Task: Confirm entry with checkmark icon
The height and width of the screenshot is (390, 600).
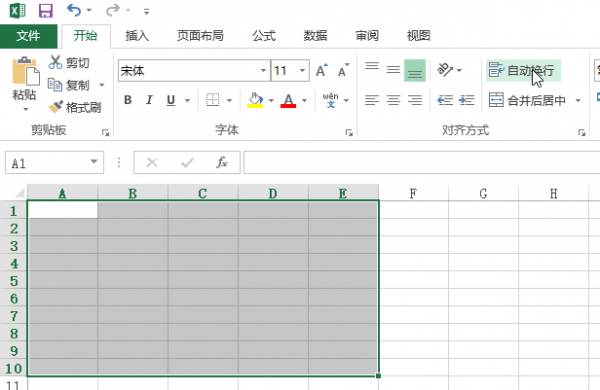Action: coord(187,163)
